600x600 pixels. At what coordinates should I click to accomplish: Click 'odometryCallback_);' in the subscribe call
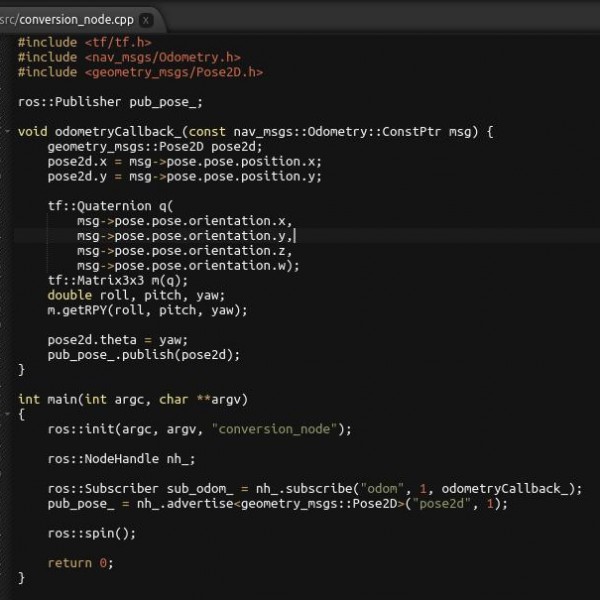512,489
